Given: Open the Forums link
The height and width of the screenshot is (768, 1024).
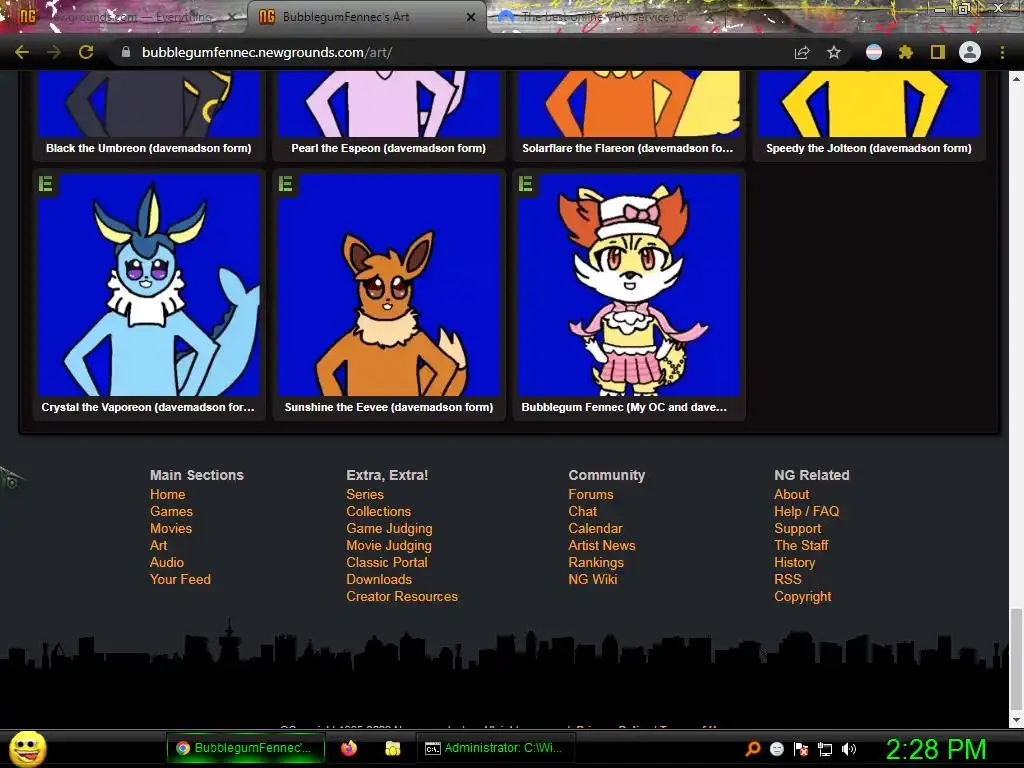Looking at the screenshot, I should click(591, 494).
